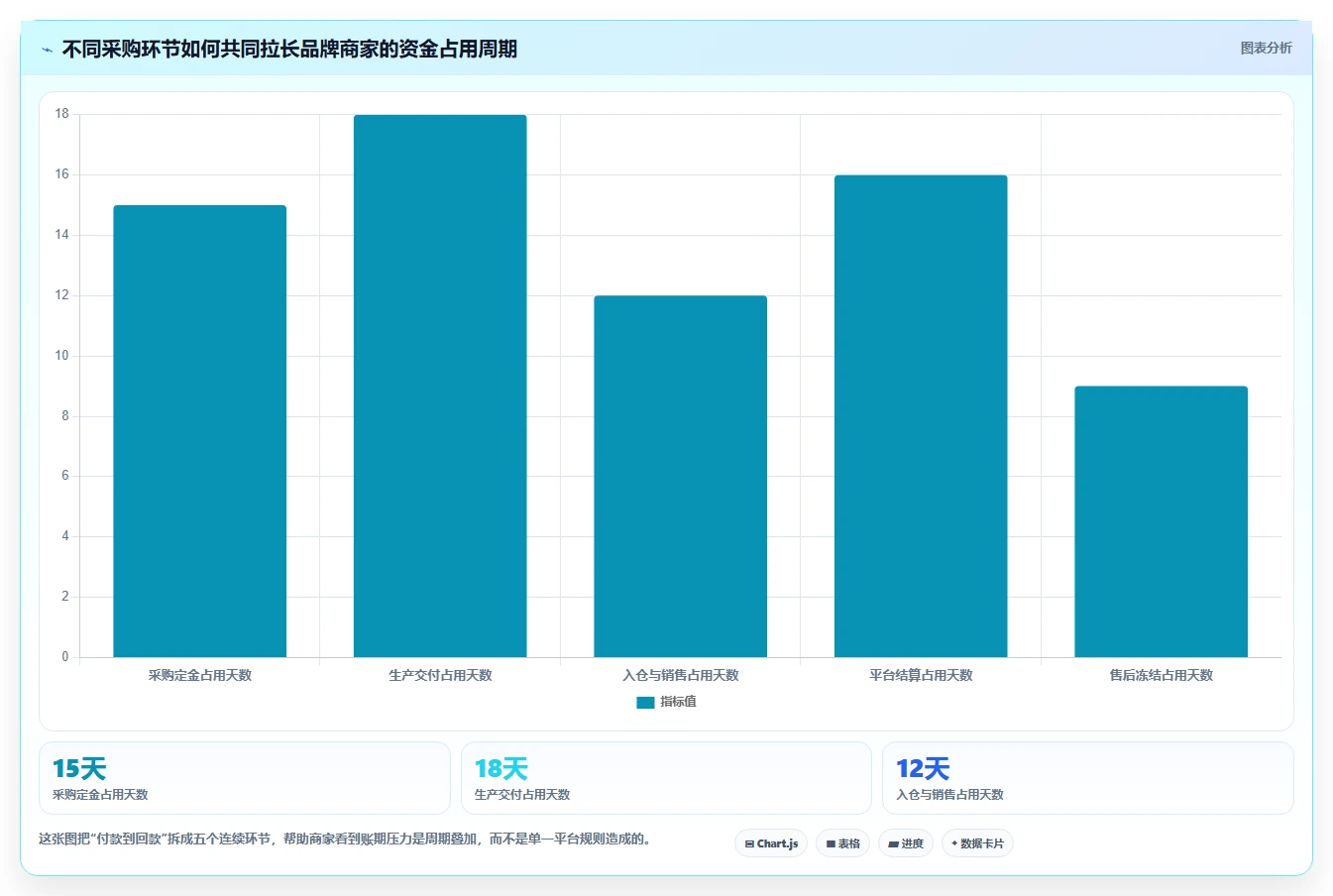Click the 入仓与销售占用天数 x-axis label
This screenshot has height=896, width=1333.
(x=681, y=675)
